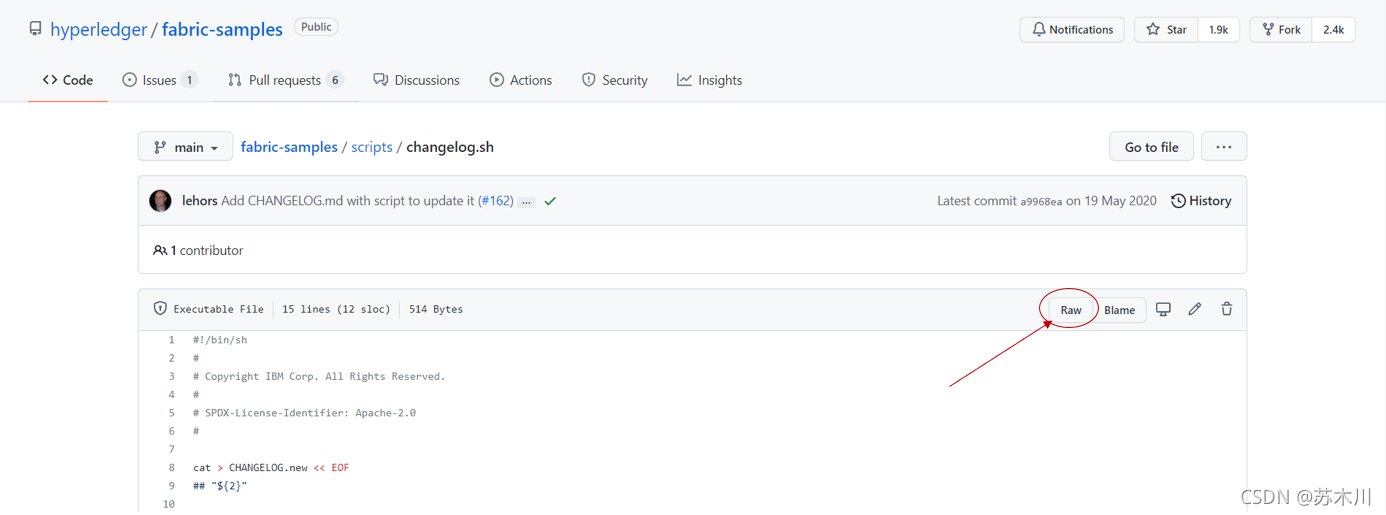Switch to the Security tab
Viewport: 1386px width, 515px height.
click(614, 80)
